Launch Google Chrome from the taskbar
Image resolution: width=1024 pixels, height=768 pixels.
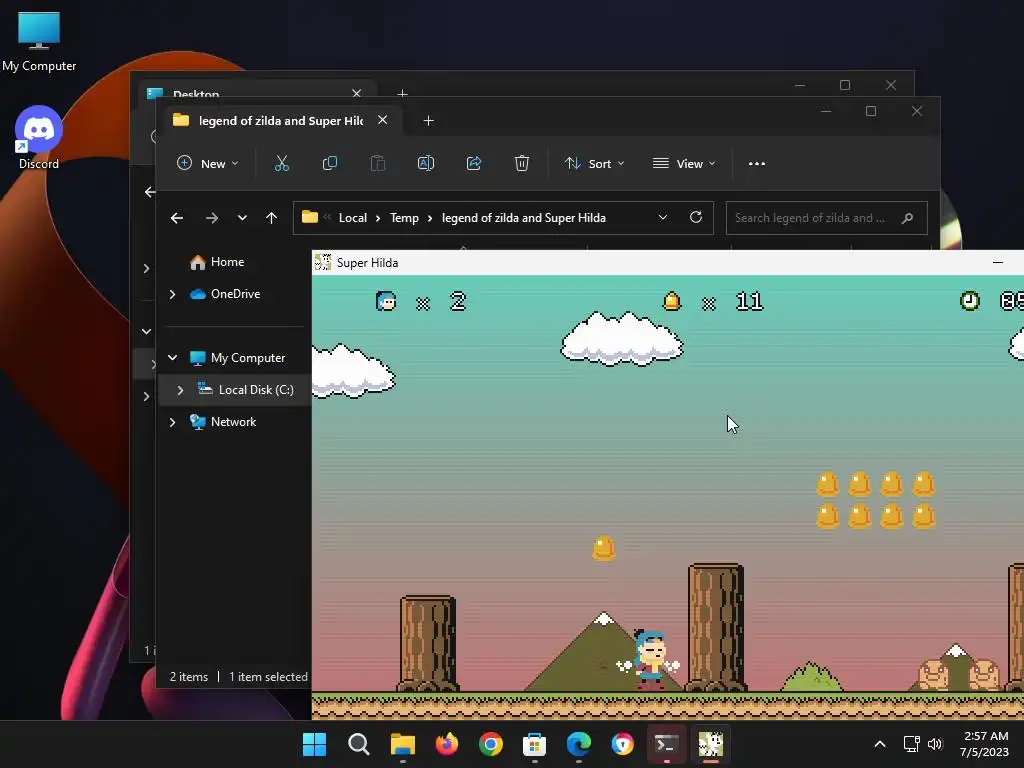pyautogui.click(x=490, y=744)
